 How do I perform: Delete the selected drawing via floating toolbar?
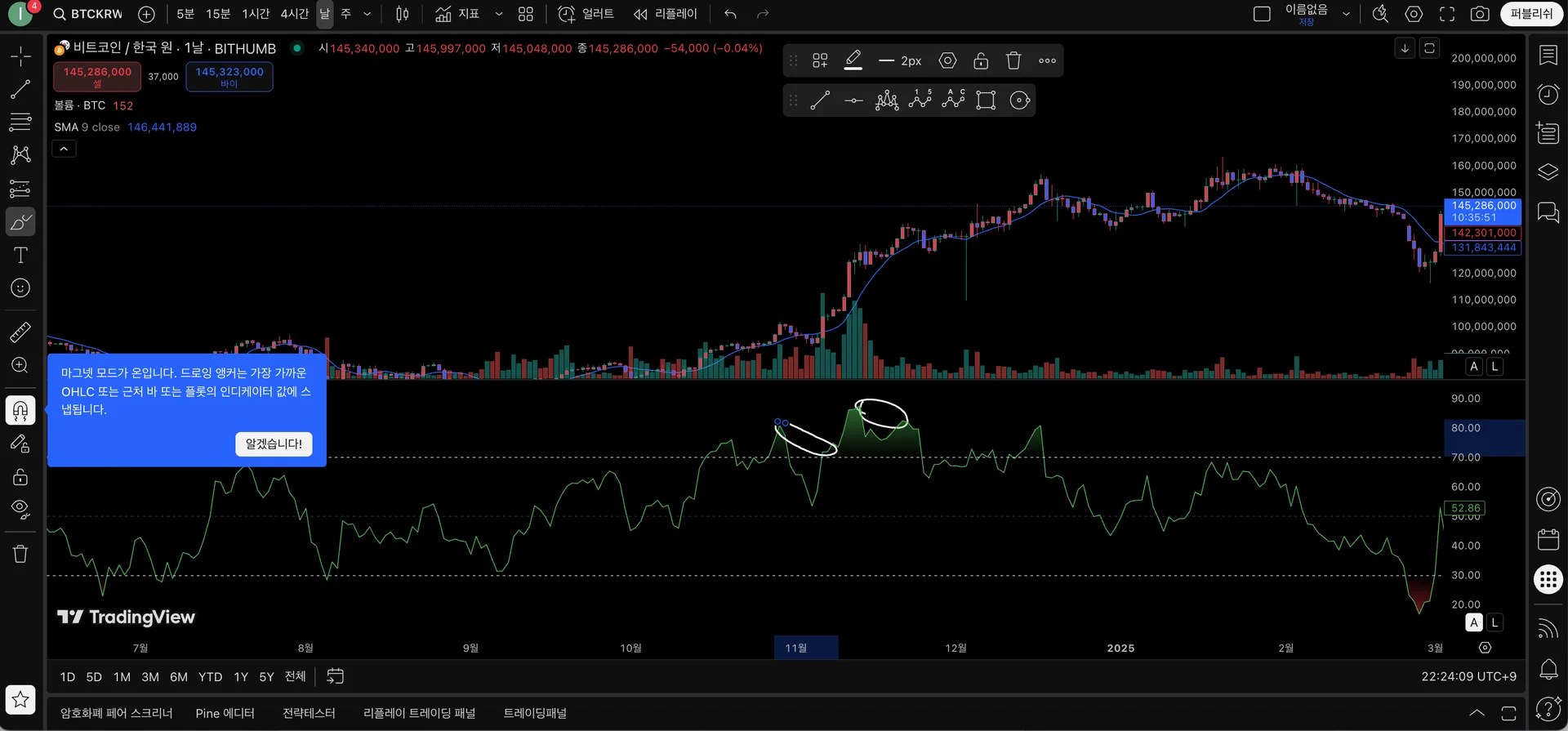pos(1013,60)
